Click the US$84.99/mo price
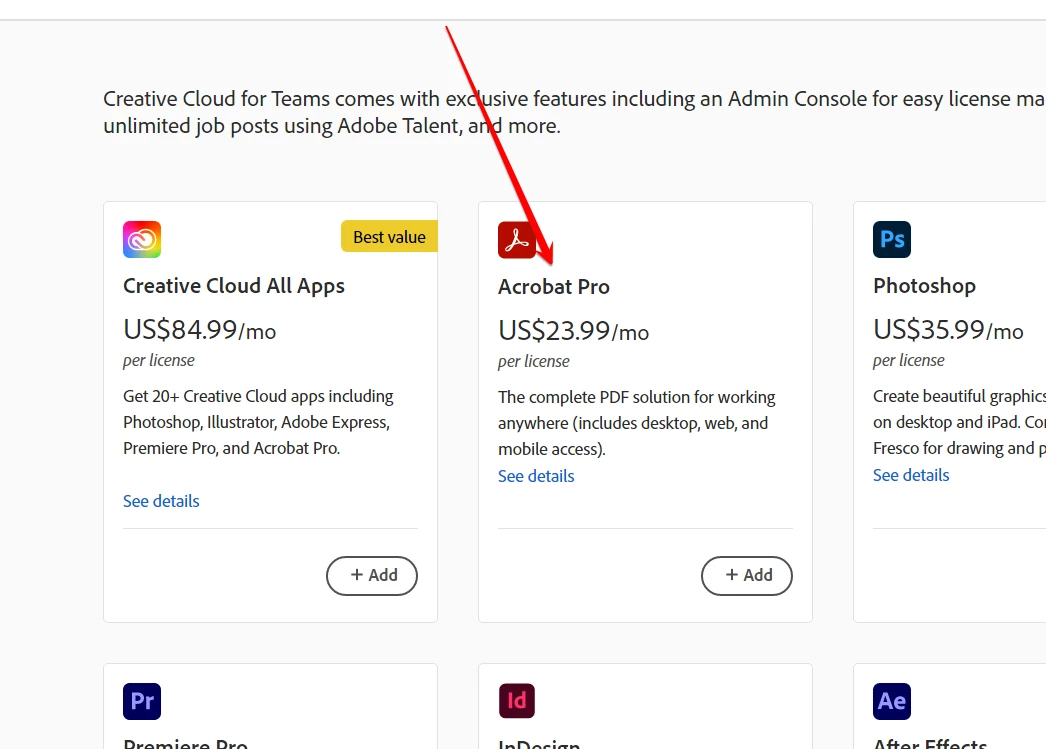Image resolution: width=1046 pixels, height=749 pixels. coord(199,329)
